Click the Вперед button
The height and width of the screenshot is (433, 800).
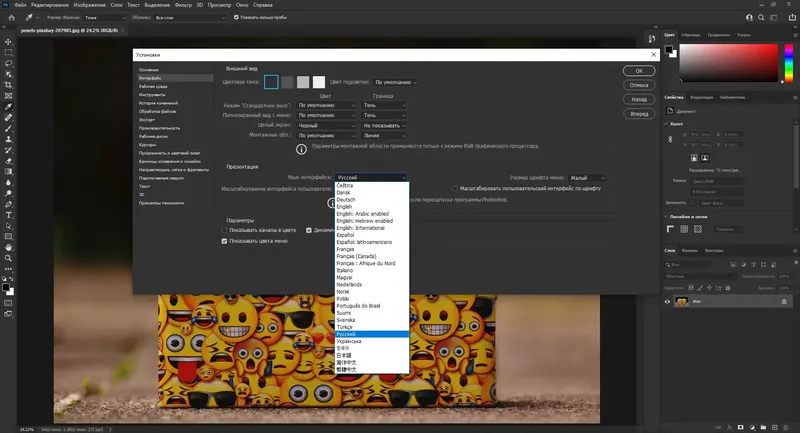click(x=639, y=114)
